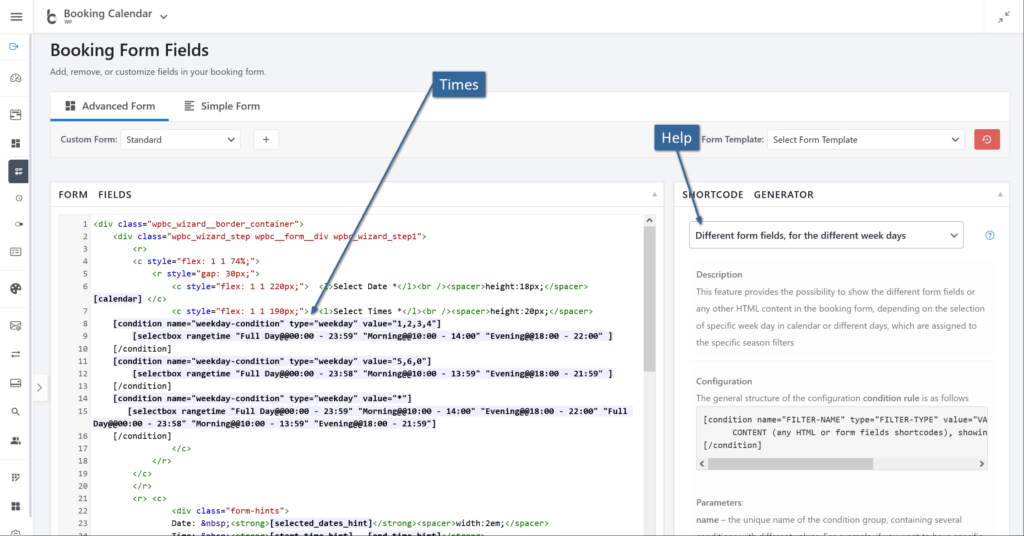Click line 1 wpbc_wizard__border_container div
This screenshot has width=1024, height=536.
click(x=199, y=224)
